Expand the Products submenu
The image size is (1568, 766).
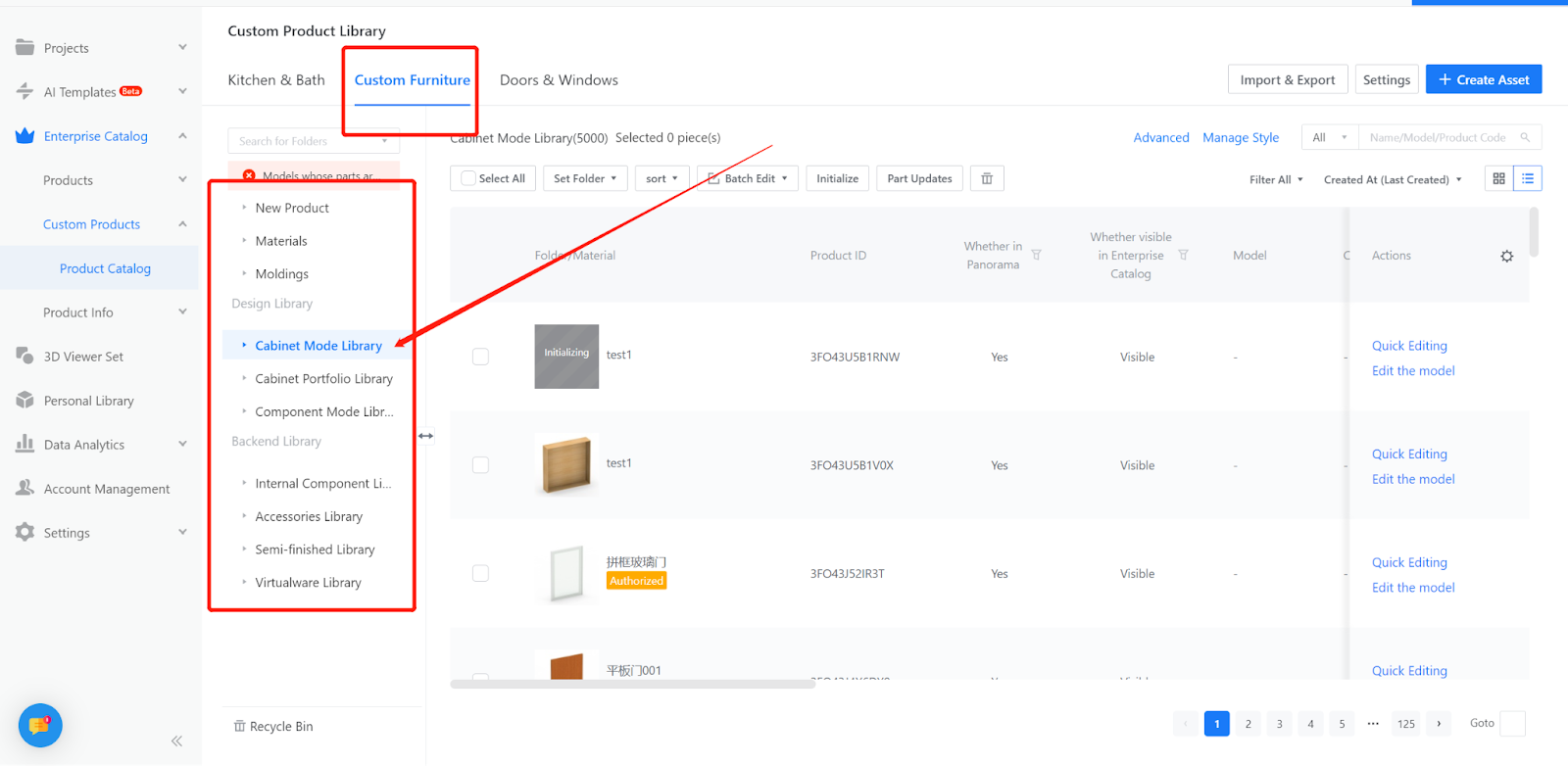(x=182, y=179)
